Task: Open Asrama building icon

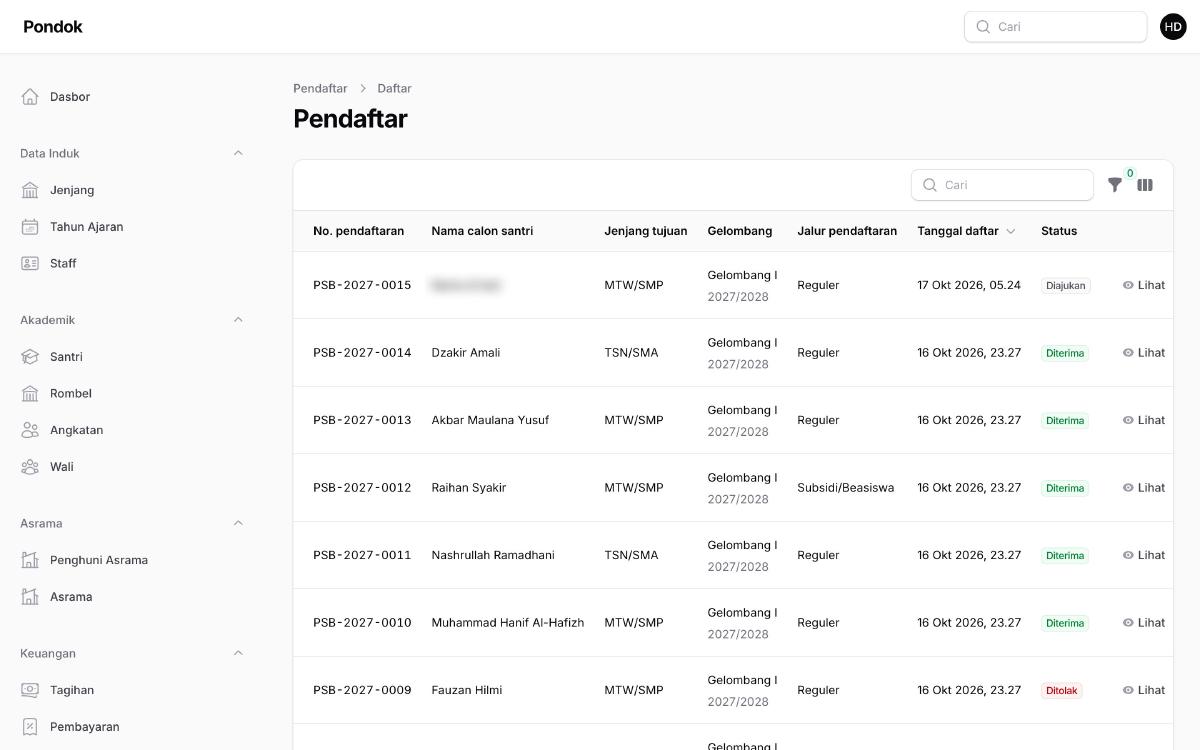Action: [x=30, y=597]
